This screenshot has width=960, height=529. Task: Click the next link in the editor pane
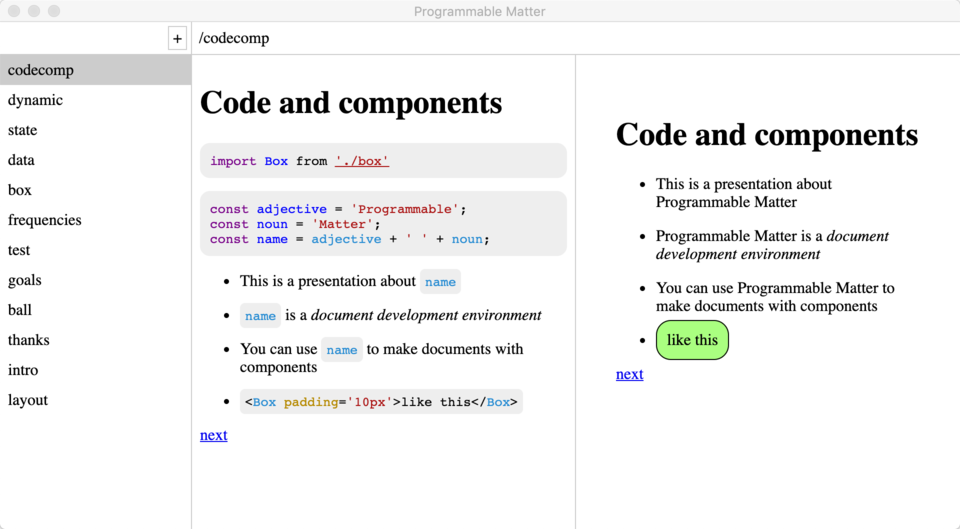point(214,435)
